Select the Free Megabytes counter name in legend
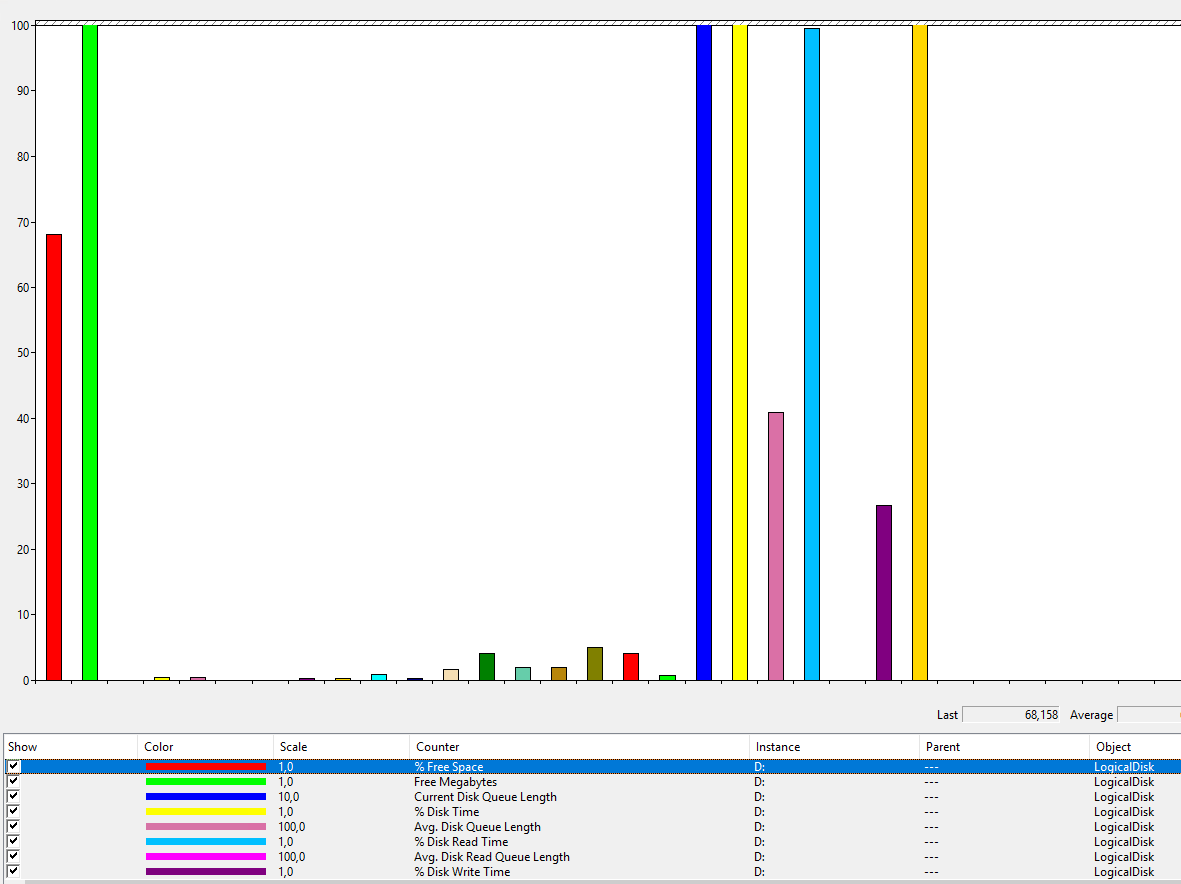This screenshot has width=1181, height=884. click(x=455, y=782)
